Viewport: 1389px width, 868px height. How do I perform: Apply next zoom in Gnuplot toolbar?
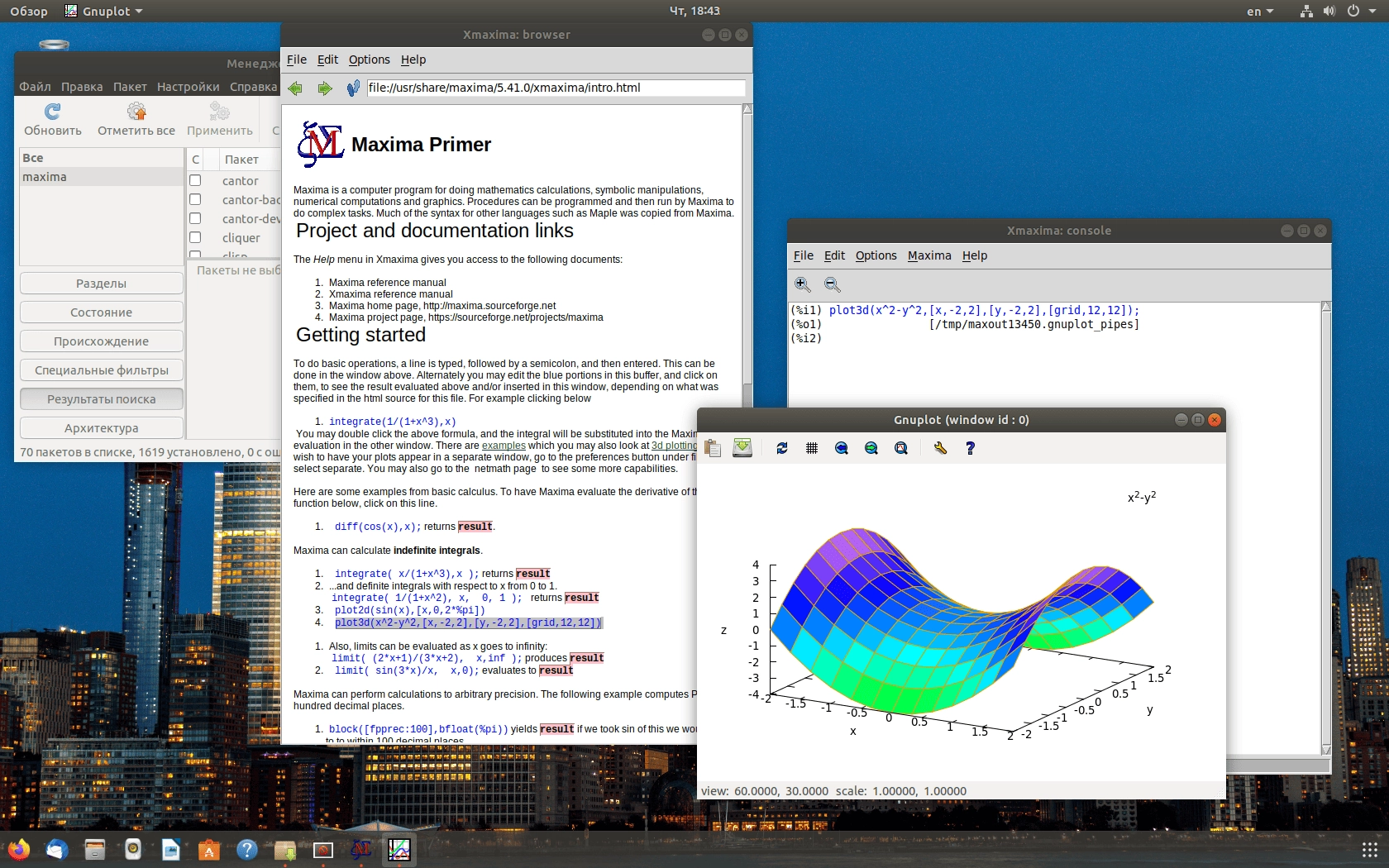click(871, 448)
